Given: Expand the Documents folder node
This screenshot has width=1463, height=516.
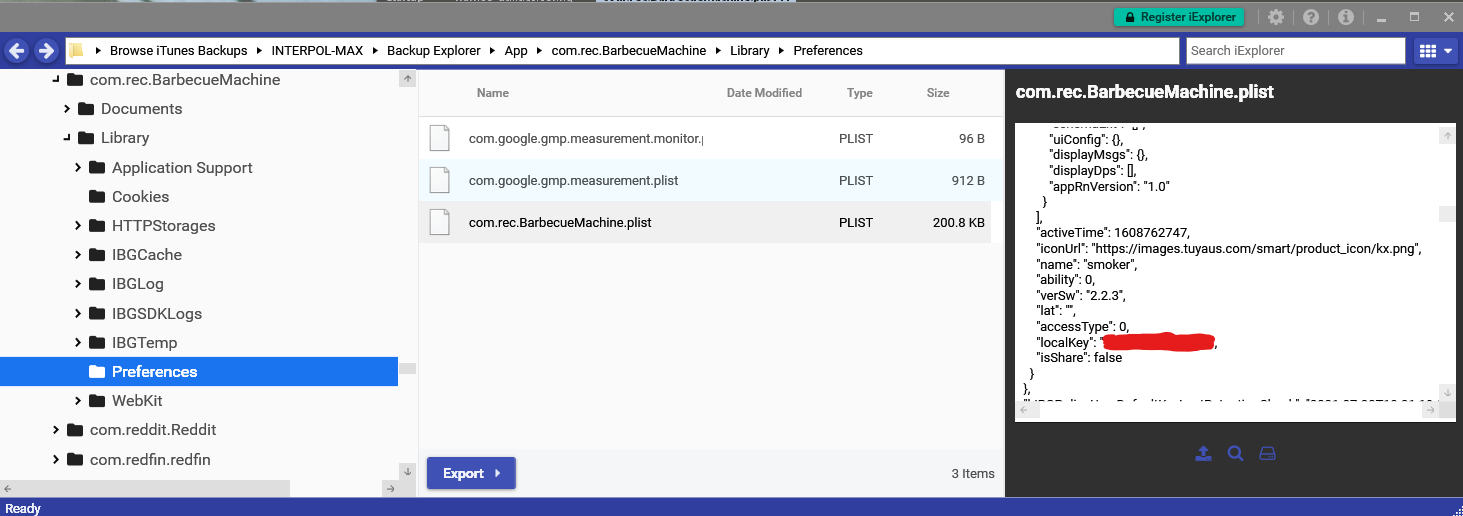Looking at the screenshot, I should coord(66,109).
